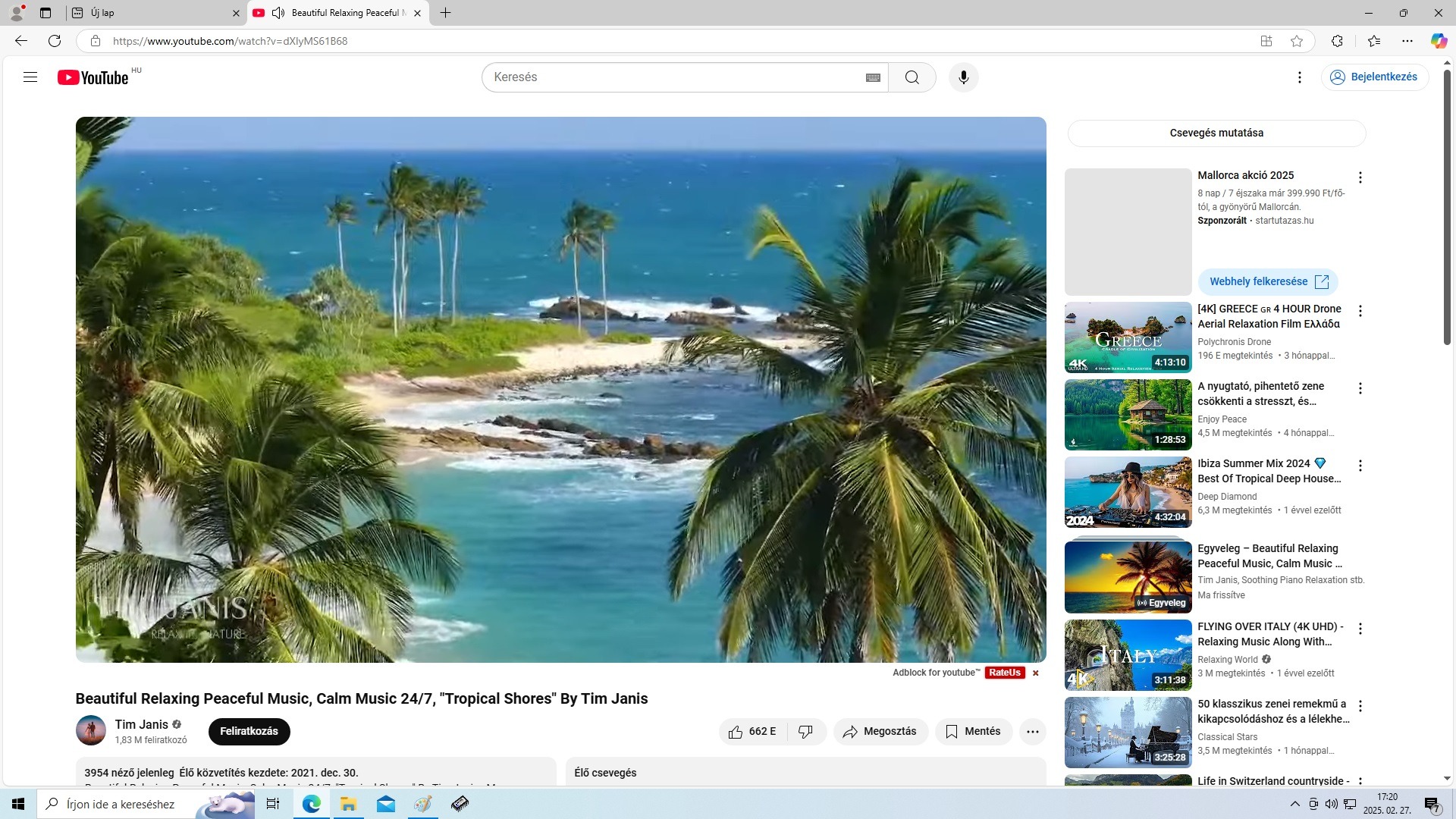Screen dimensions: 1456x819
Task: Subscribe via the Feliratkozás button
Action: (249, 732)
